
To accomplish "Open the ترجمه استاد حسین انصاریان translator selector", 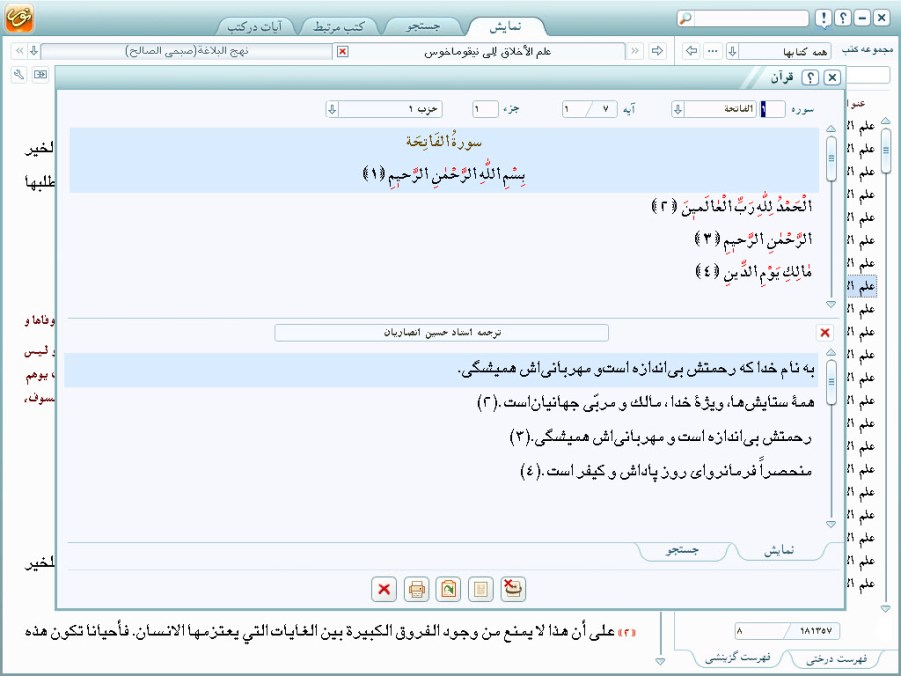I will 441,333.
